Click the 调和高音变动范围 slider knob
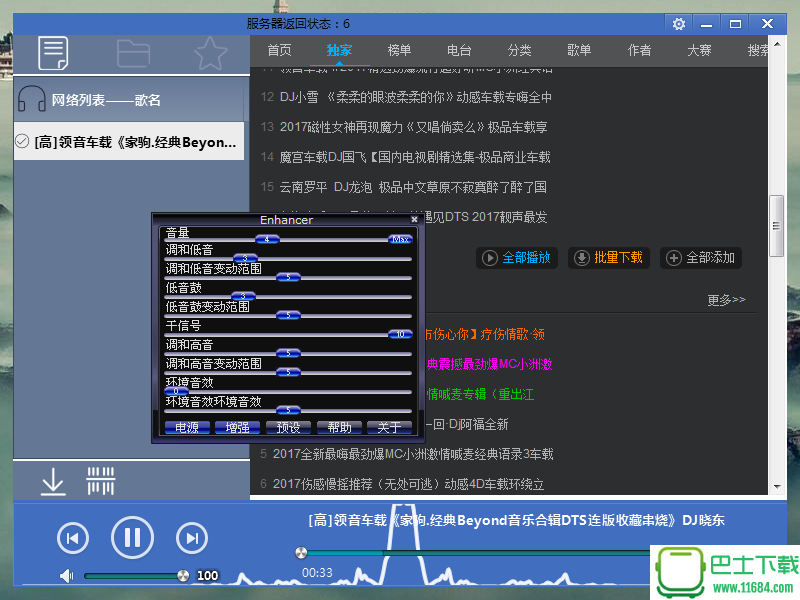 [288, 372]
